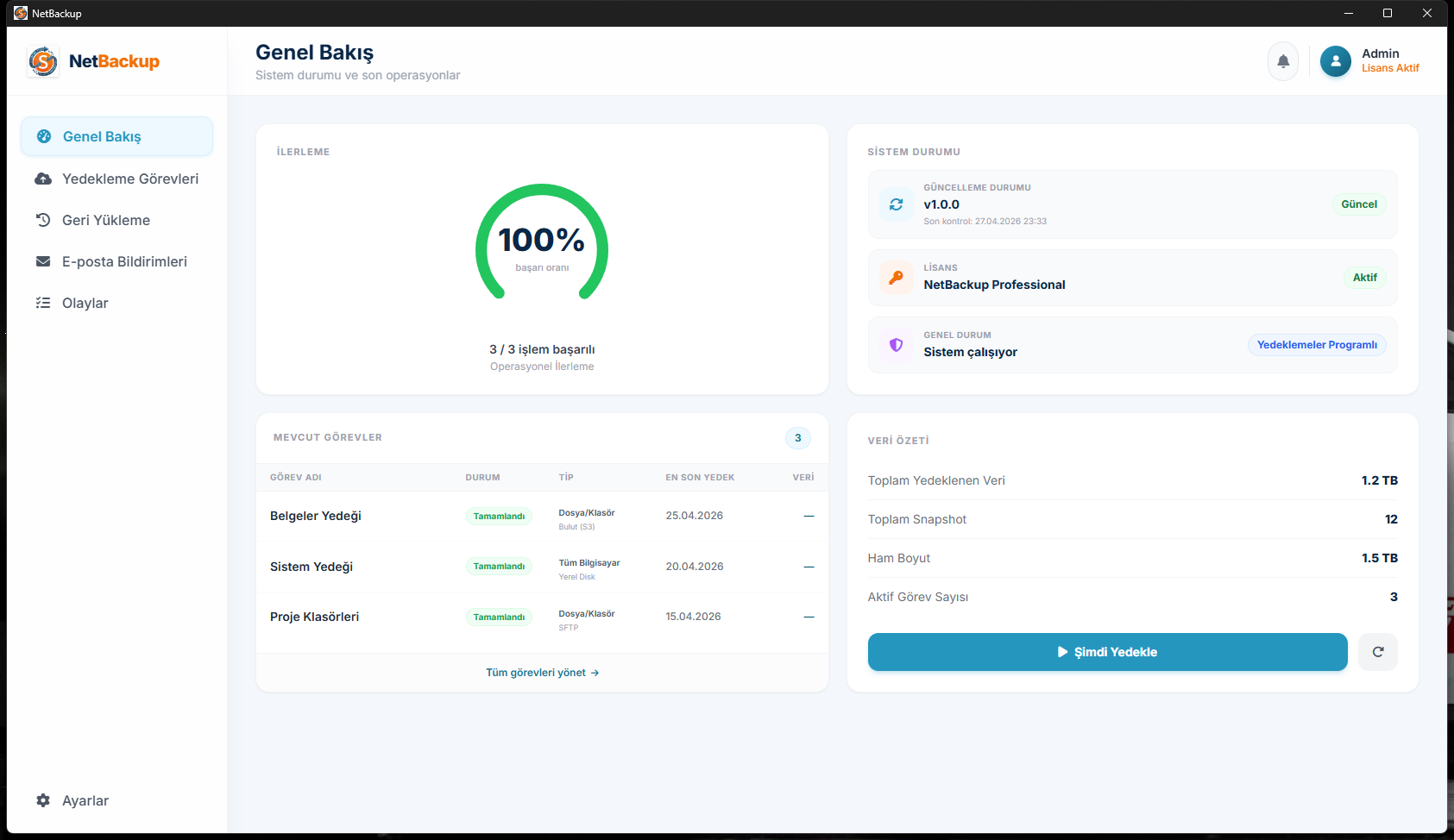Select the Belgeler Yedeği task row
Screen dimensions: 1454x840
316,516
